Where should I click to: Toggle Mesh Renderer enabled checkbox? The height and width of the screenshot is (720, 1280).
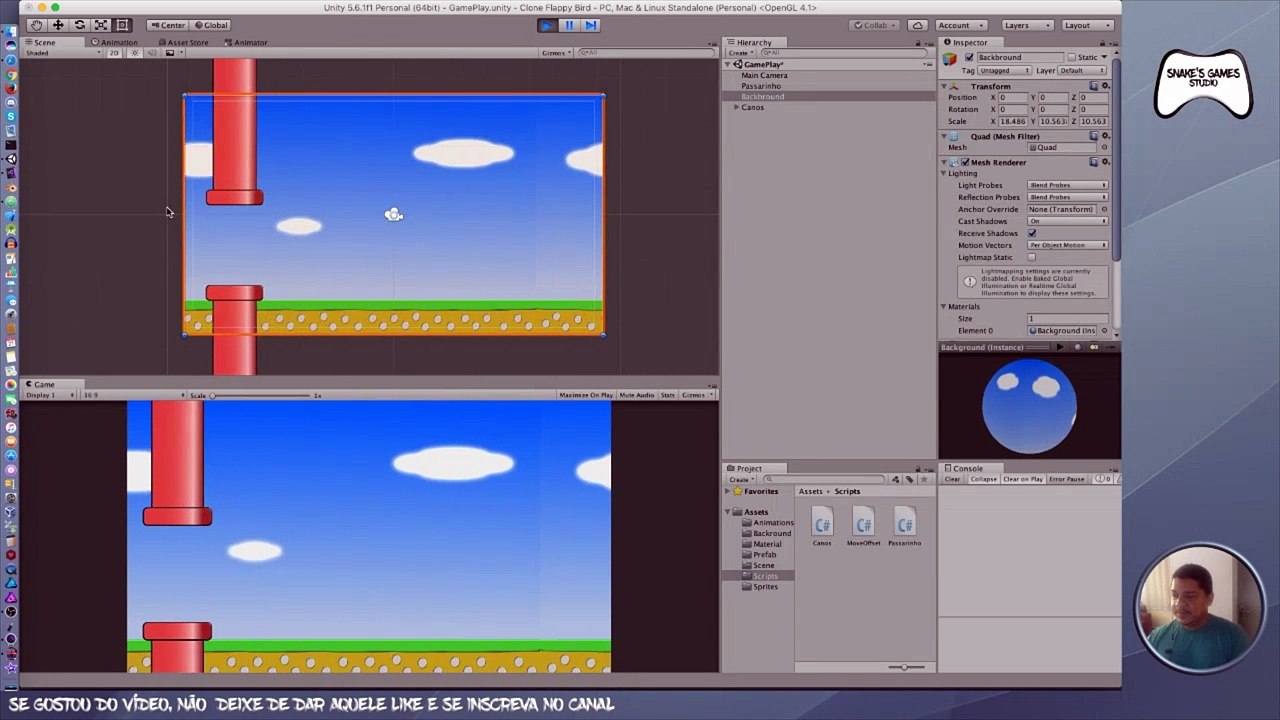965,162
